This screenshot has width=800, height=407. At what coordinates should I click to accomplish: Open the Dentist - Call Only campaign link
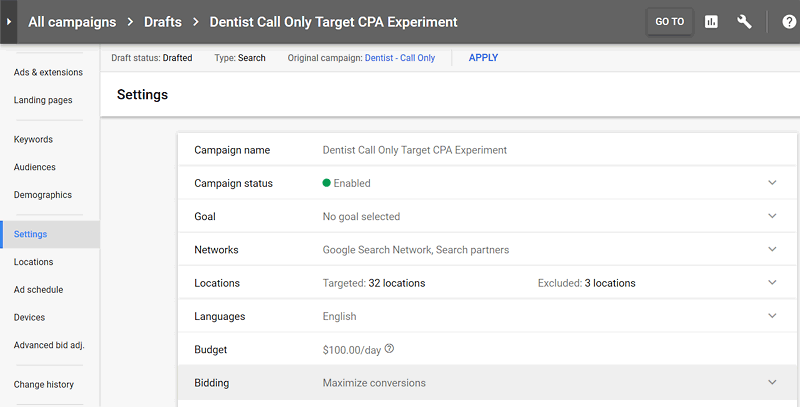coord(398,58)
